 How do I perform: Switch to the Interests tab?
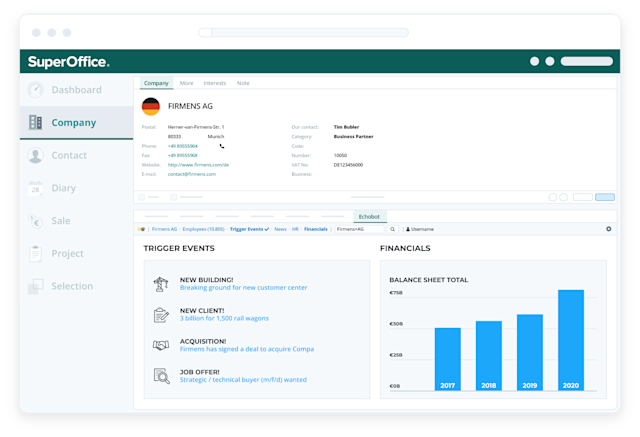(x=215, y=83)
